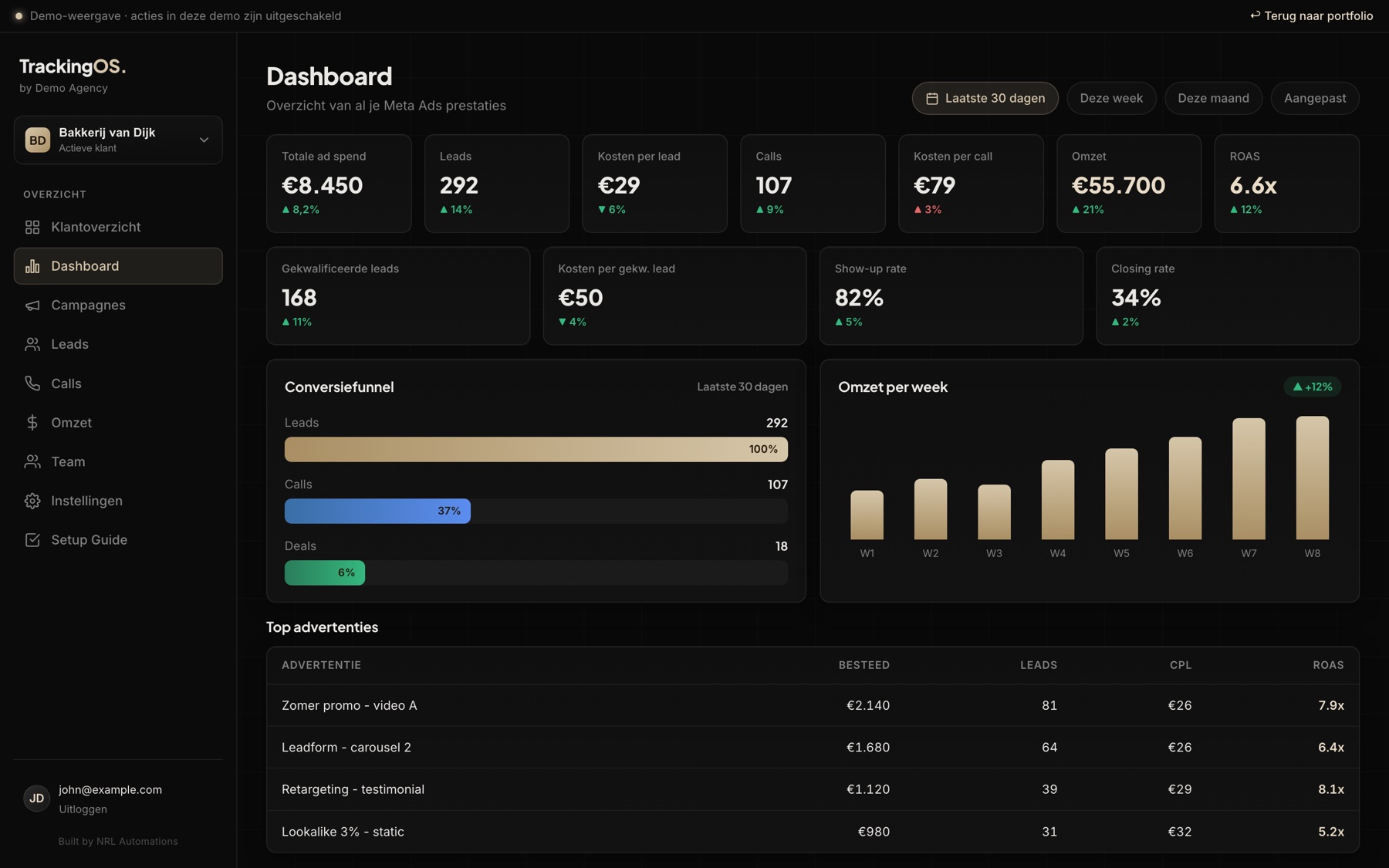This screenshot has height=868, width=1389.
Task: Click Terug naar portfolio link
Action: [1311, 15]
